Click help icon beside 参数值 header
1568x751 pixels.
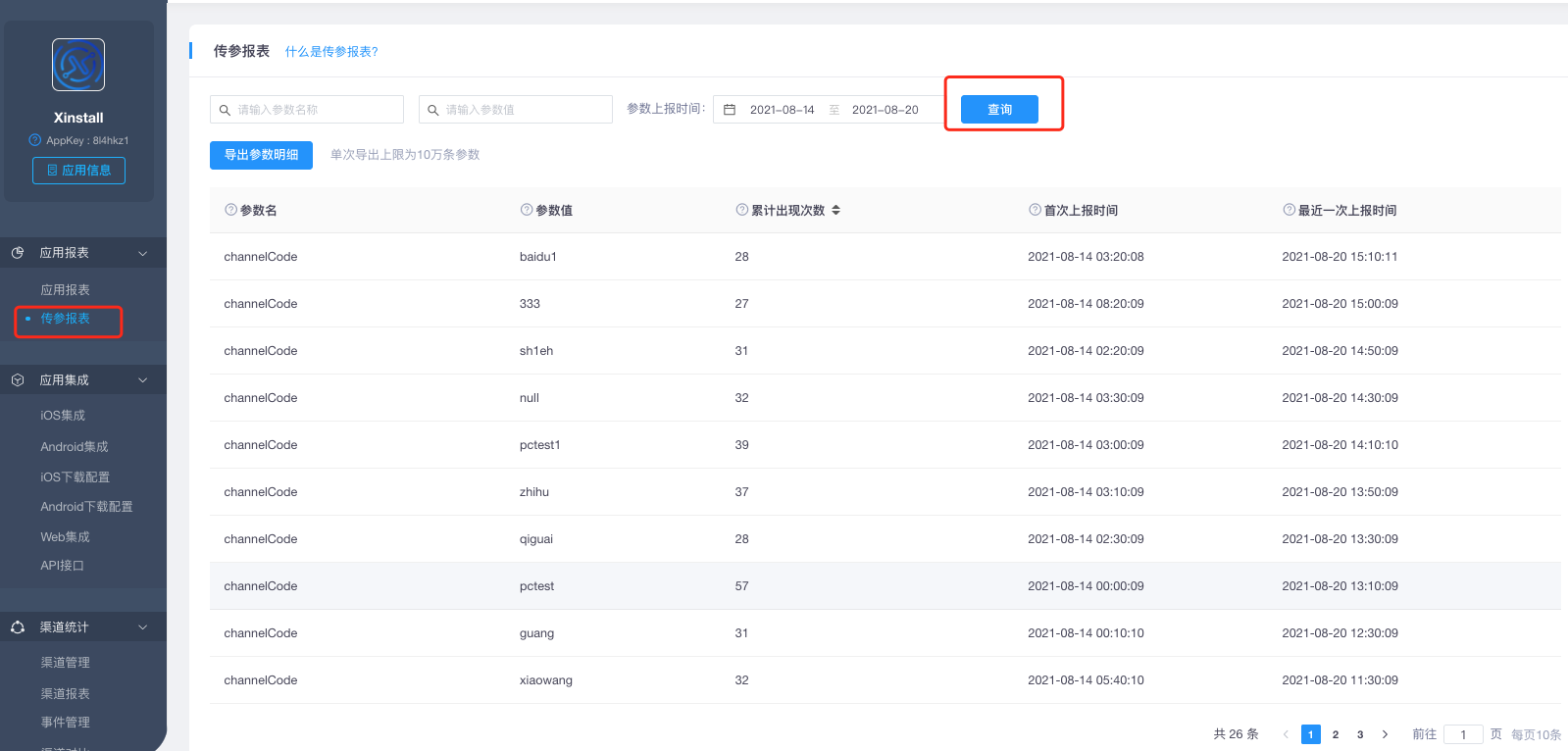pos(527,210)
